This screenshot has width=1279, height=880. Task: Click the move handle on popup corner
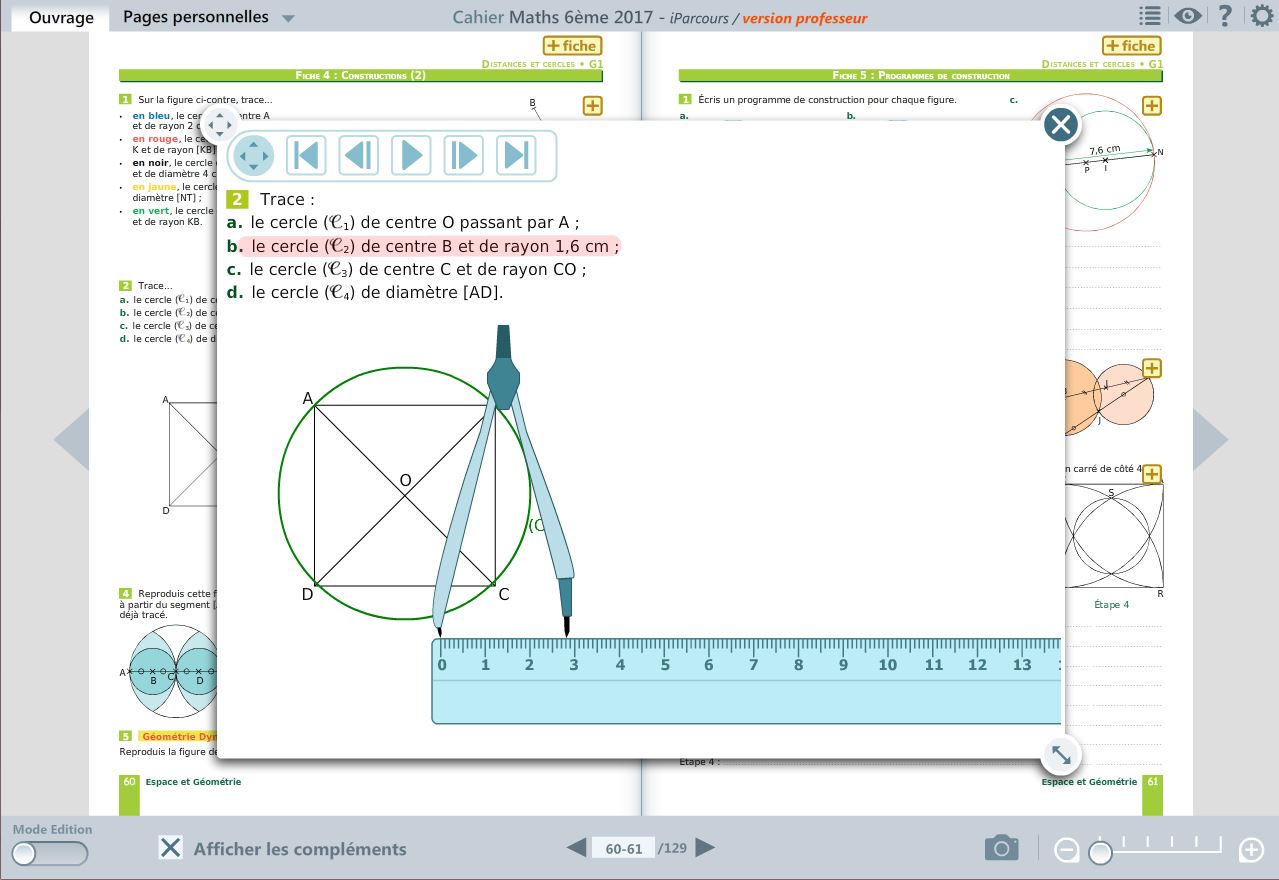coord(219,125)
